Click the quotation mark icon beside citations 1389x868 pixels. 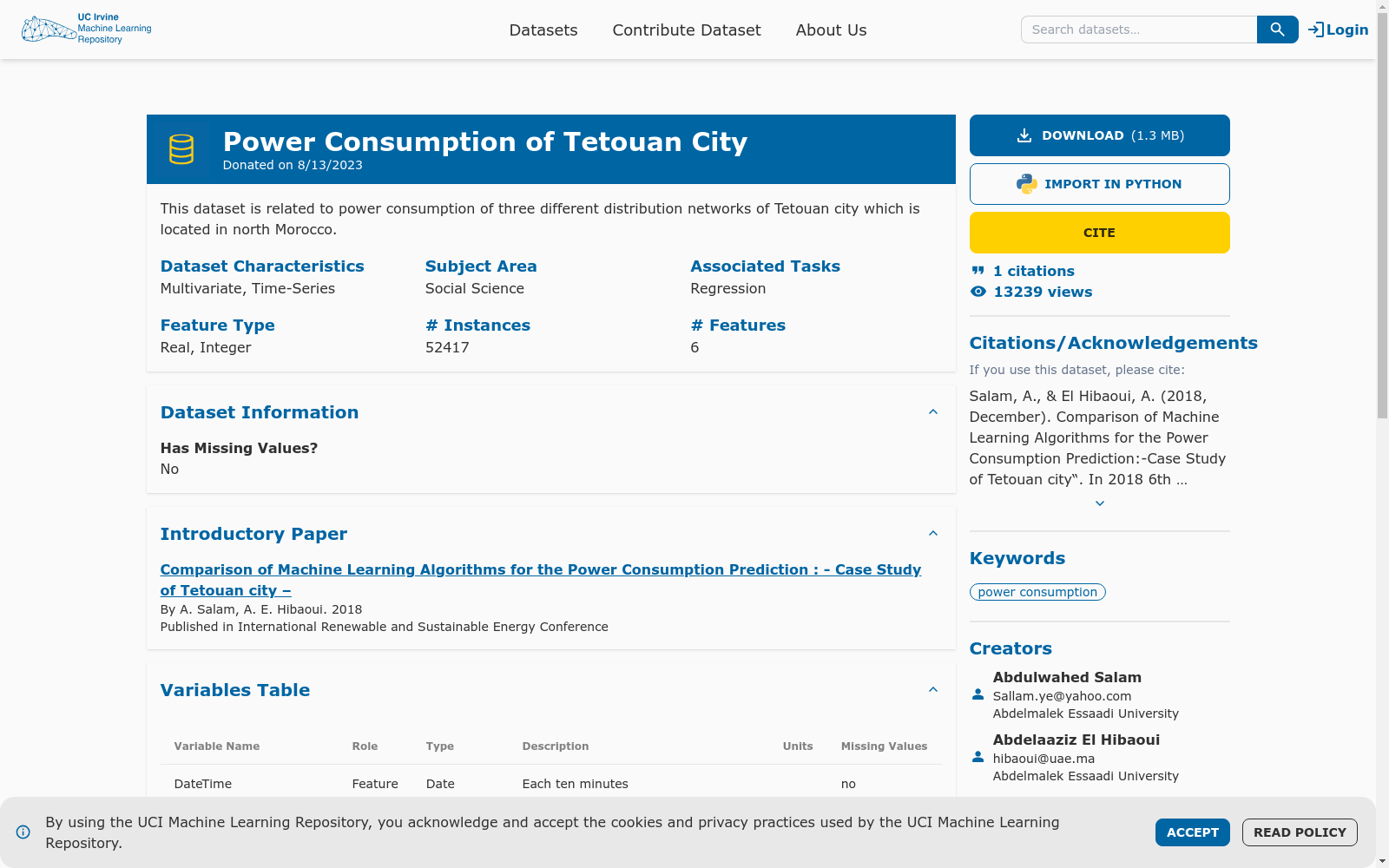click(x=978, y=271)
